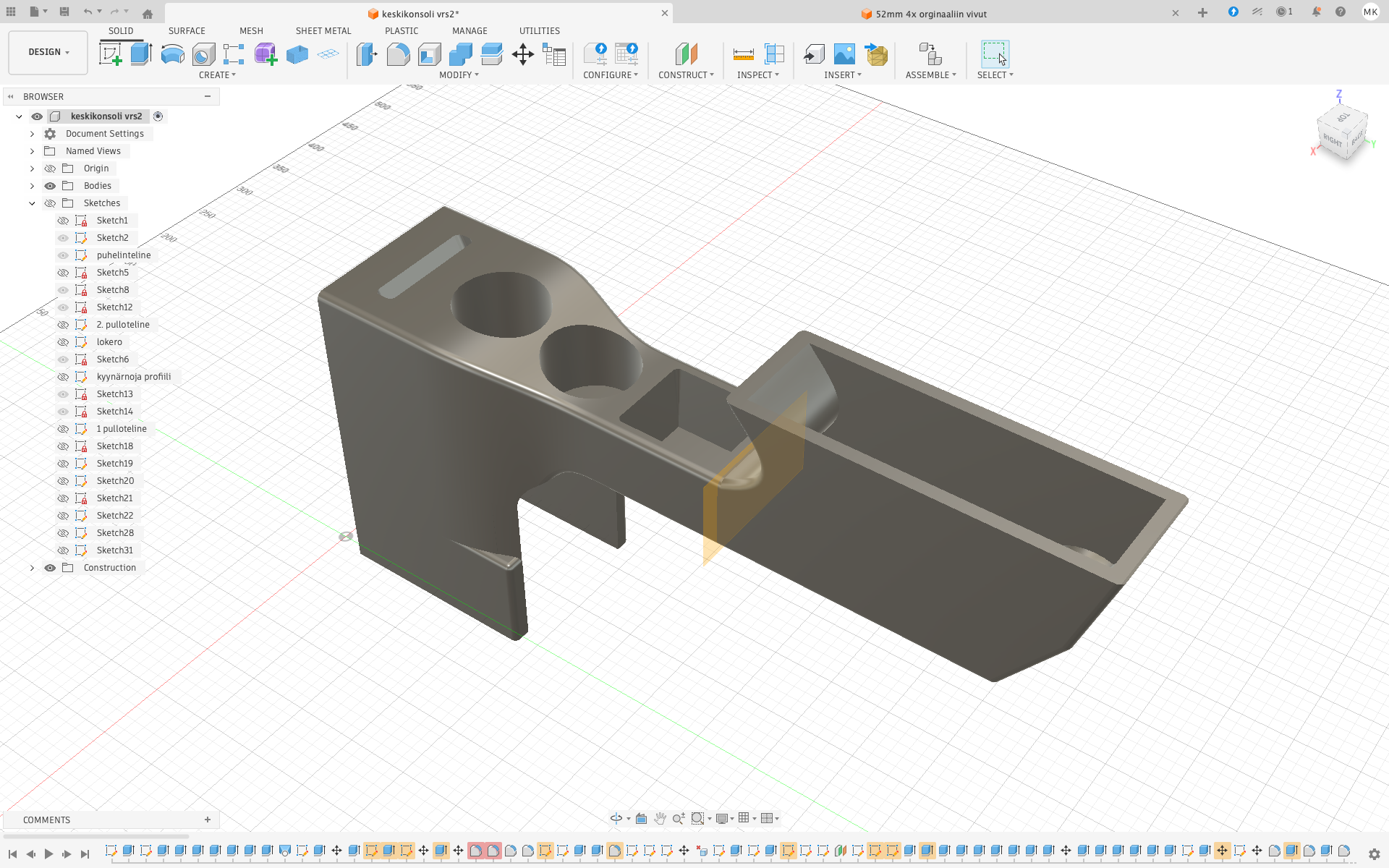Expand the Bodies folder

pyautogui.click(x=32, y=186)
